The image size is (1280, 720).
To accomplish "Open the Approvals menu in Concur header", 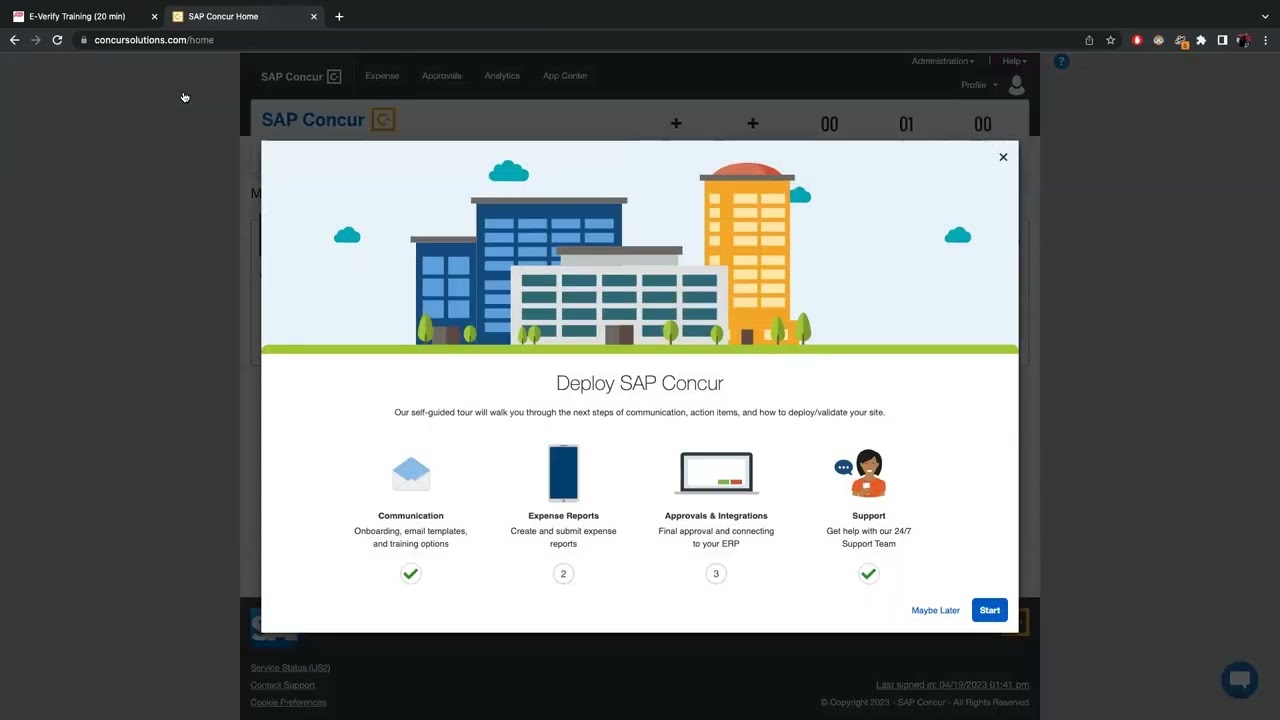I will pyautogui.click(x=441, y=76).
